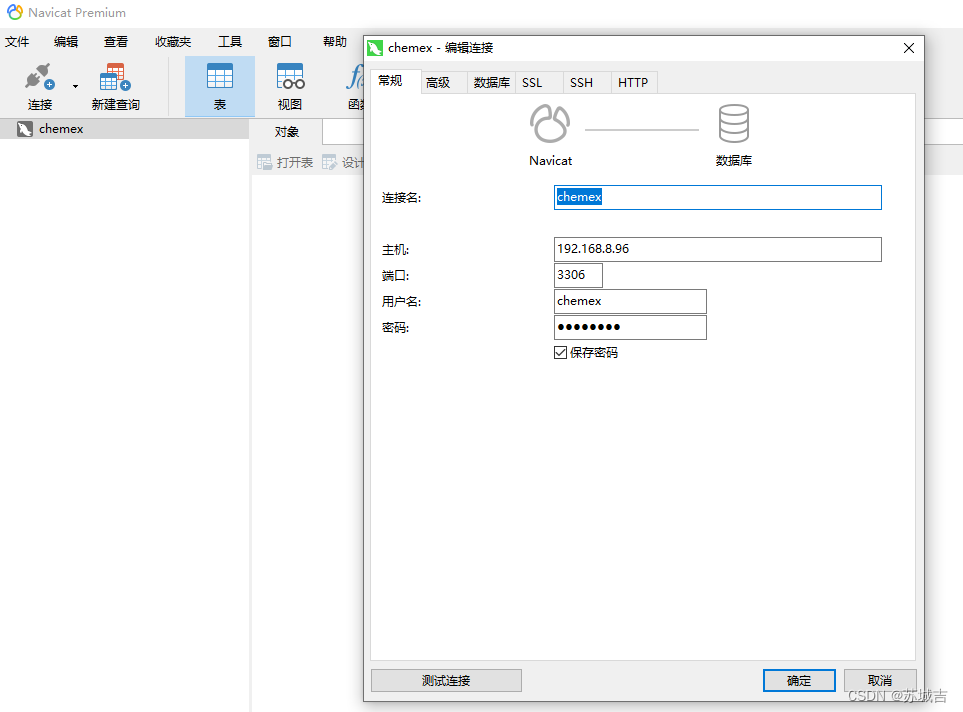Open the 工具 menu
Image resolution: width=963 pixels, height=712 pixels.
(x=229, y=41)
